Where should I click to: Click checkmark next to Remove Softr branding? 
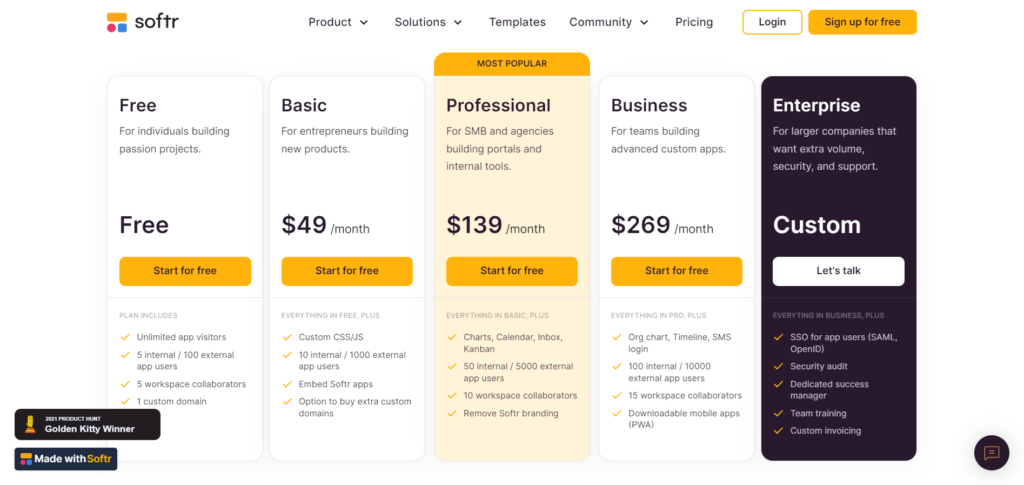[x=452, y=413]
